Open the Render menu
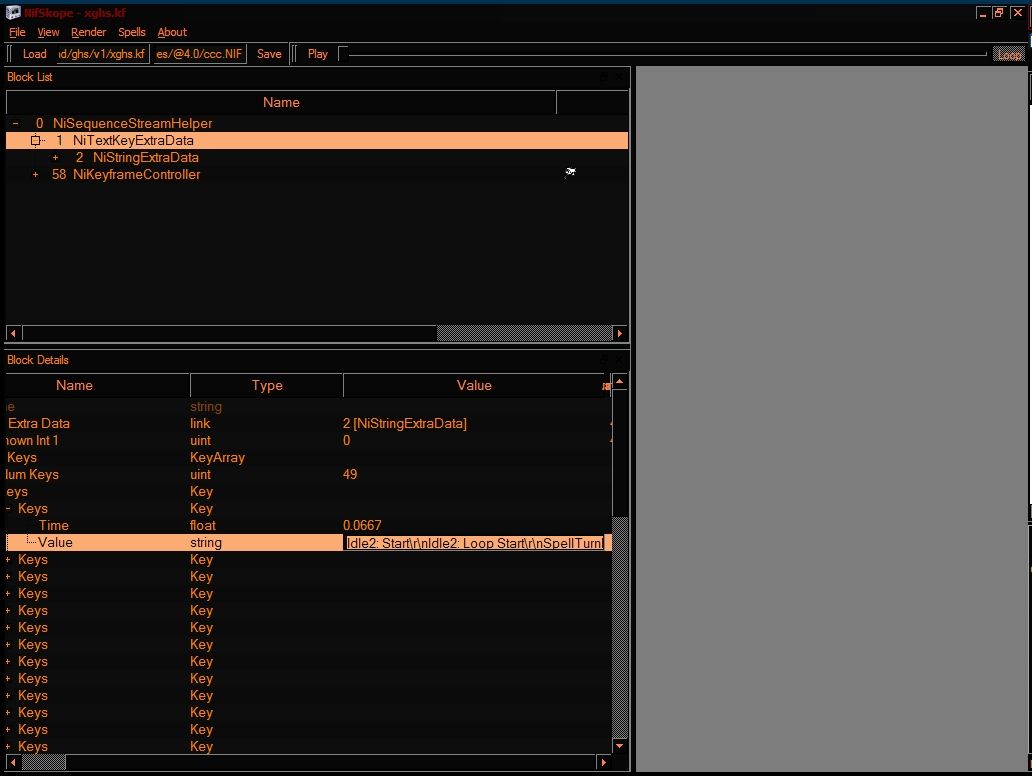The image size is (1032, 776). pos(88,32)
